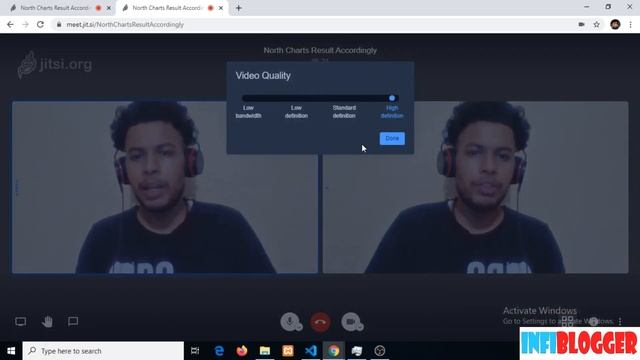Open Chrome profile avatar
Viewport: 640px width, 360px height.
615,24
